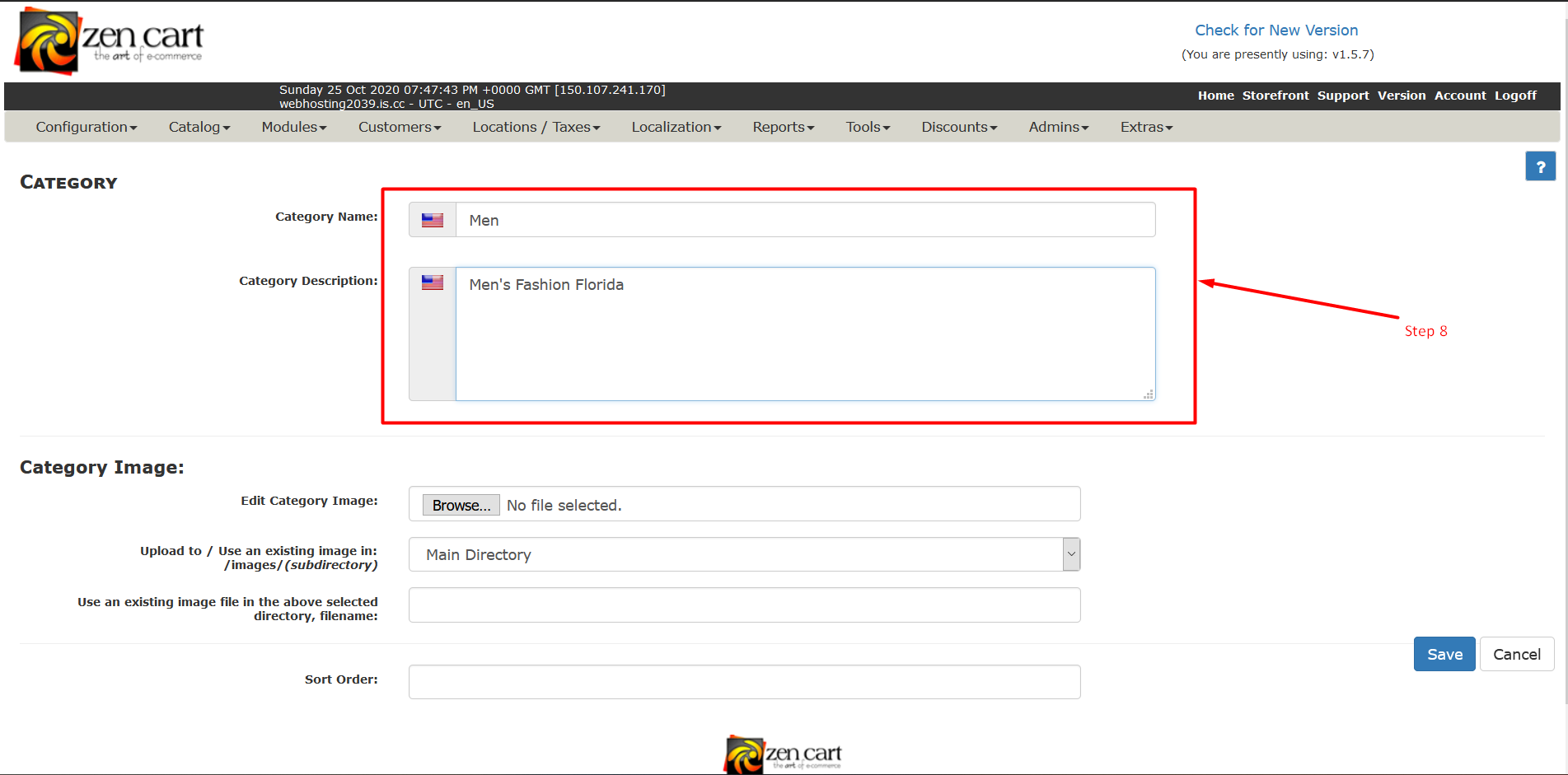The width and height of the screenshot is (1568, 775).
Task: Open the Configuration menu
Action: (87, 127)
